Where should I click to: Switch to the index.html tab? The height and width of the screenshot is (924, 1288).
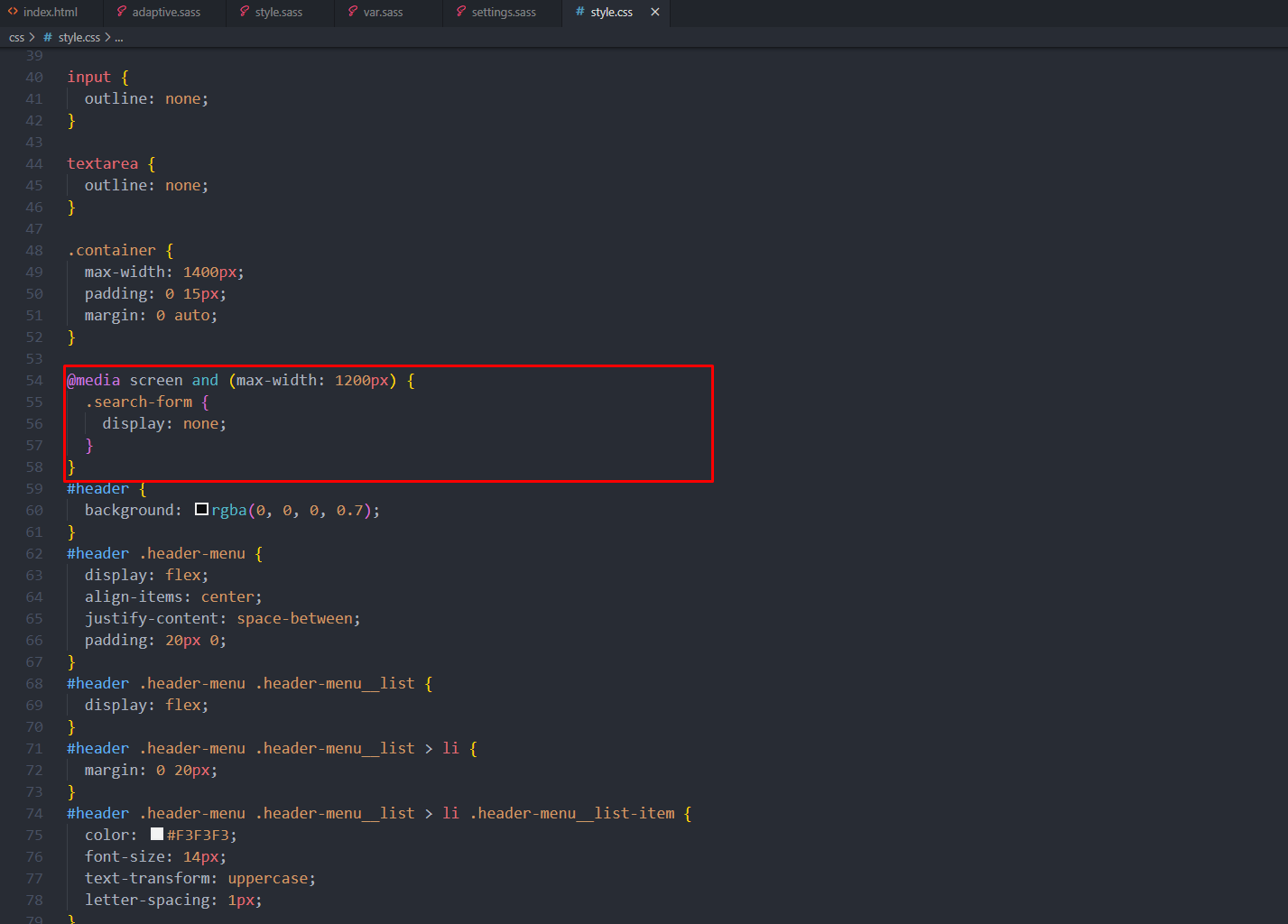tap(50, 12)
